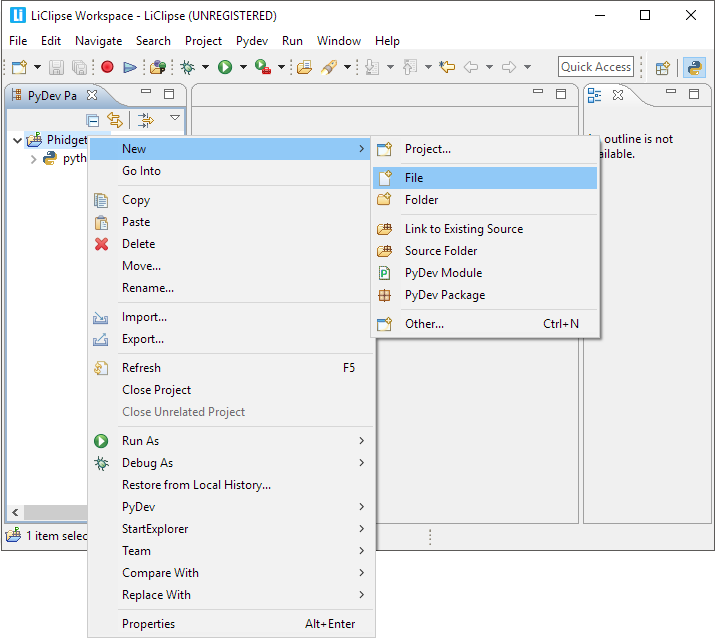Image resolution: width=715 pixels, height=638 pixels.
Task: Click the New wizard toolbar icon
Action: click(x=19, y=67)
